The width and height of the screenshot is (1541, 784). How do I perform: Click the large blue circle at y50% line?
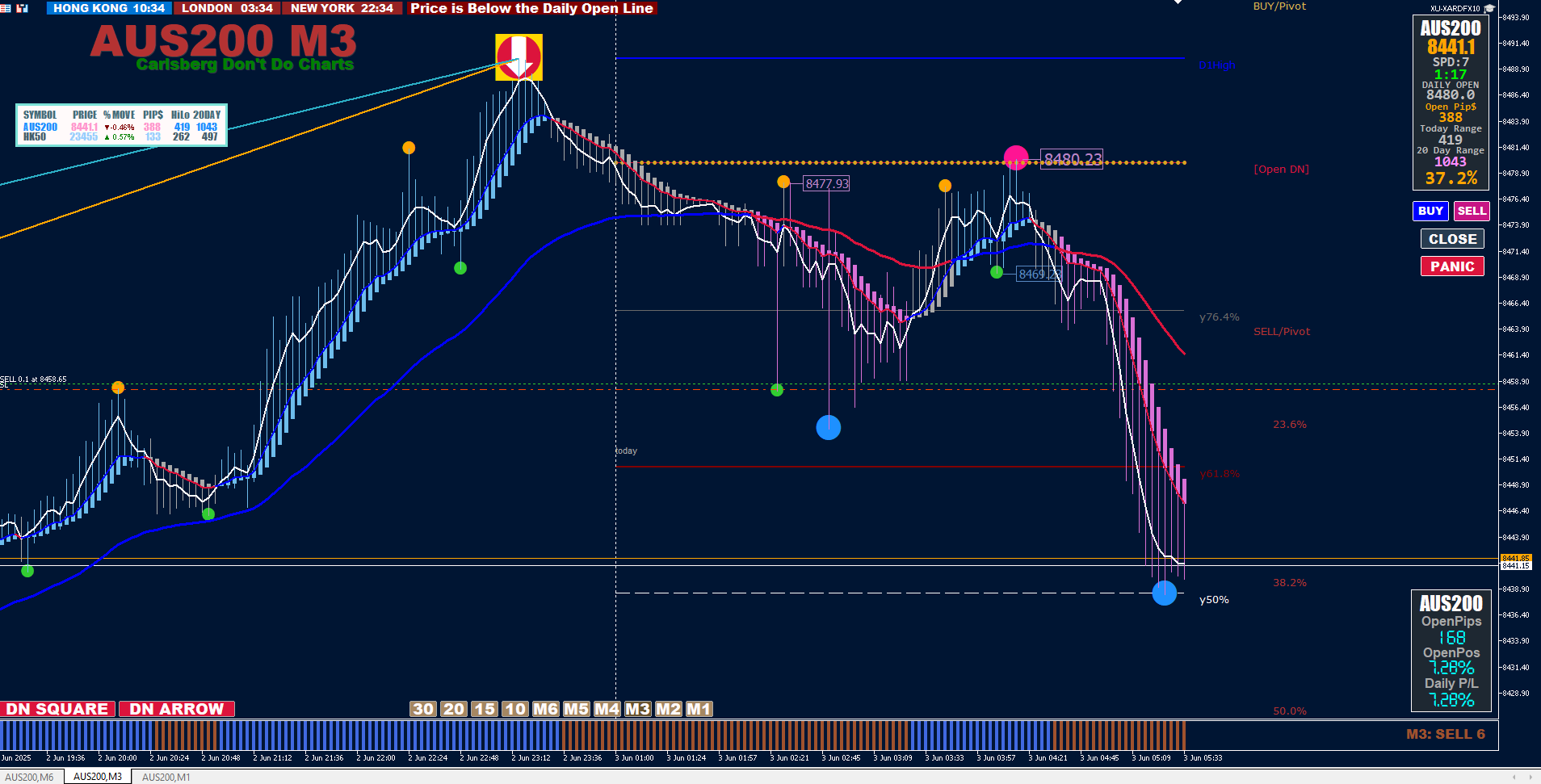pyautogui.click(x=1164, y=593)
